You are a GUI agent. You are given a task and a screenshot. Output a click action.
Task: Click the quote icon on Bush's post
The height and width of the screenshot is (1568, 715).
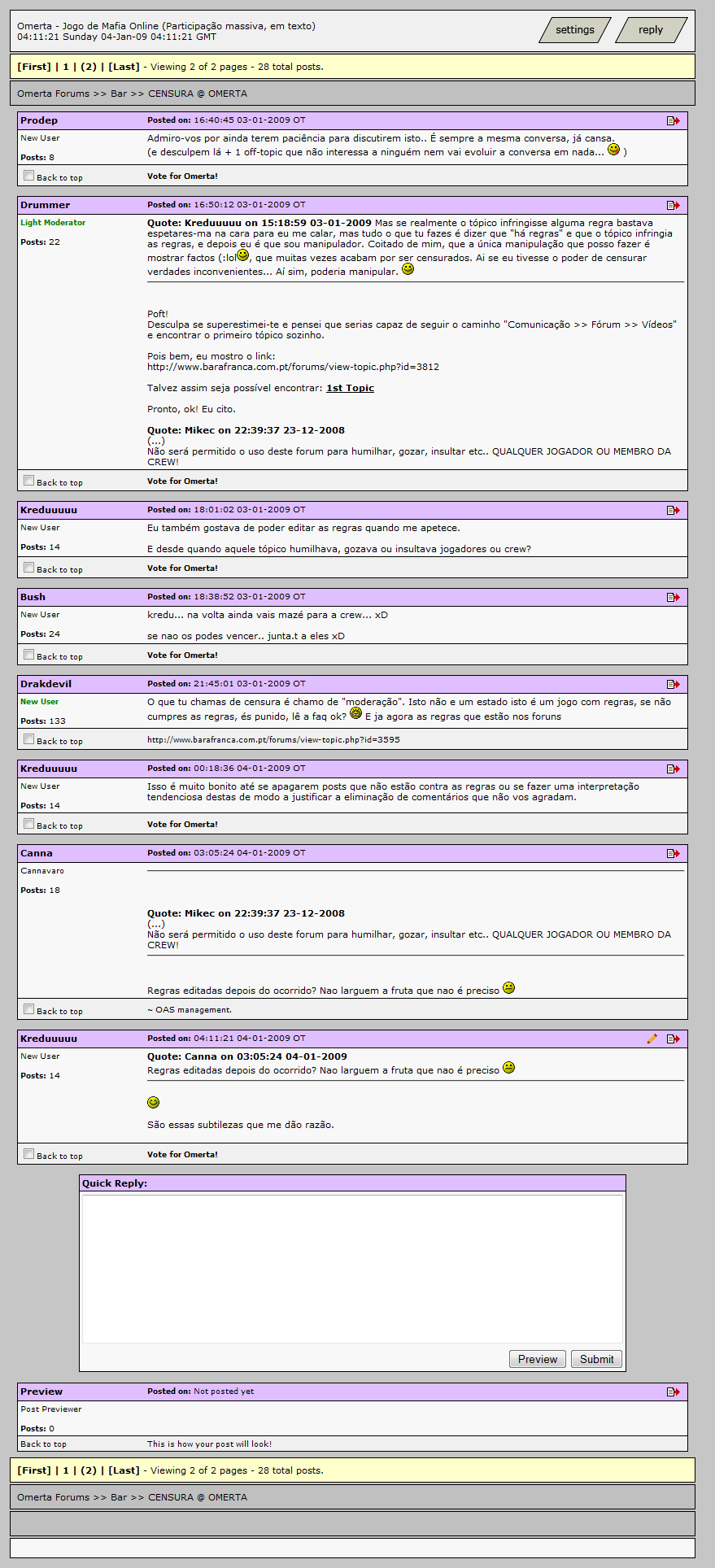[673, 597]
